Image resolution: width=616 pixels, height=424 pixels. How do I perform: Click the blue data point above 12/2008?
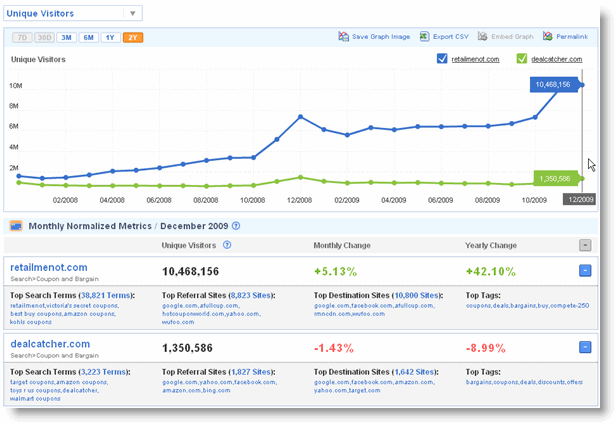point(301,117)
